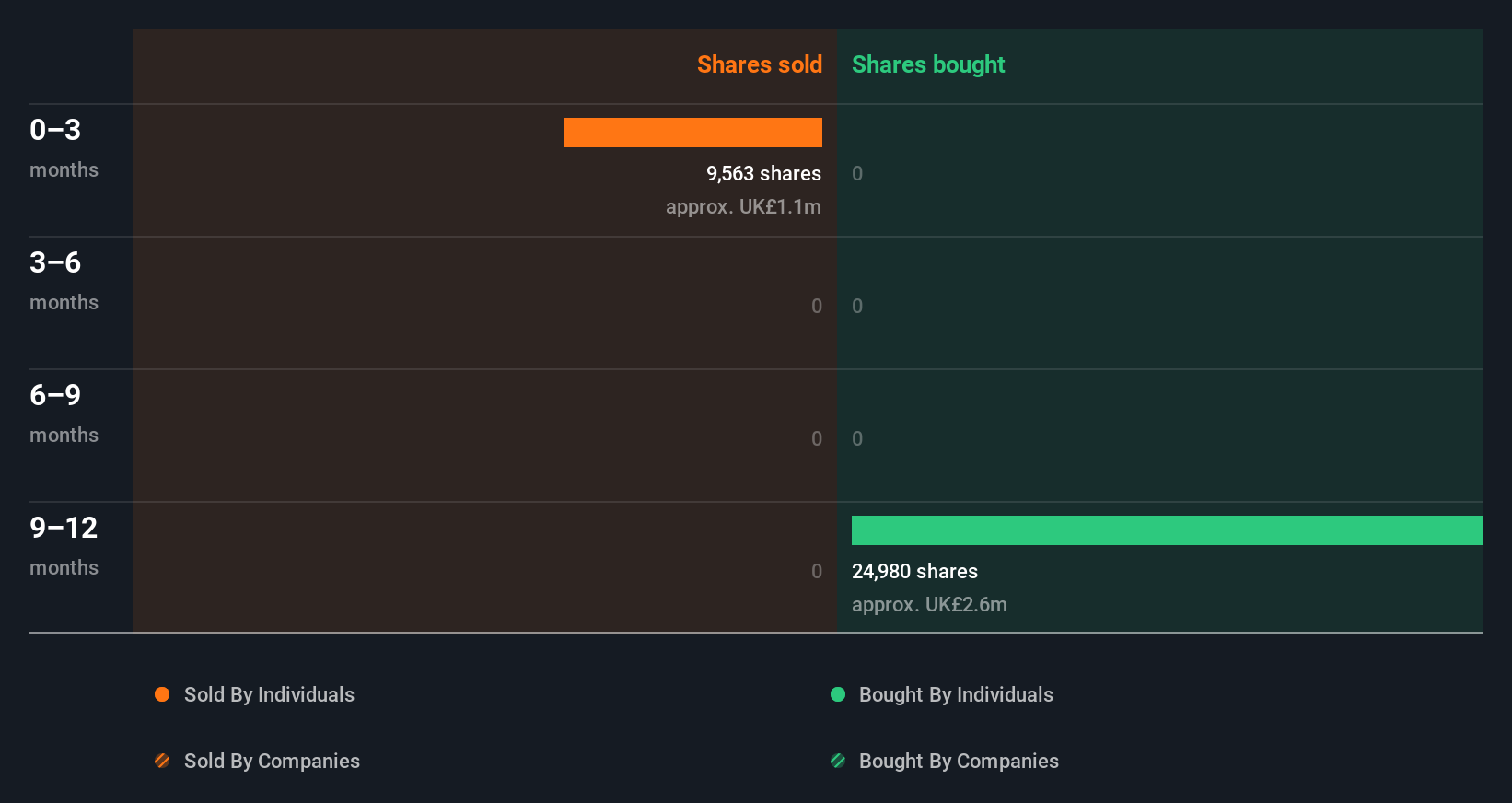Select the 3–6 months row label
Image resolution: width=1512 pixels, height=803 pixels.
click(64, 280)
